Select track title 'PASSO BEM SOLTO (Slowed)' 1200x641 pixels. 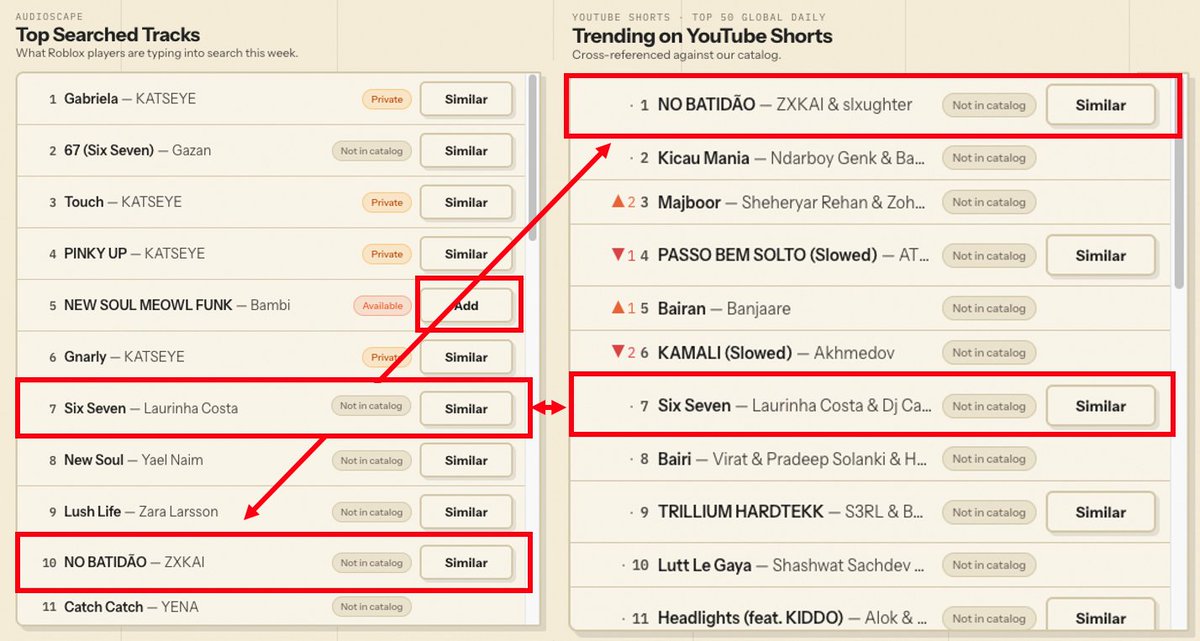click(767, 255)
